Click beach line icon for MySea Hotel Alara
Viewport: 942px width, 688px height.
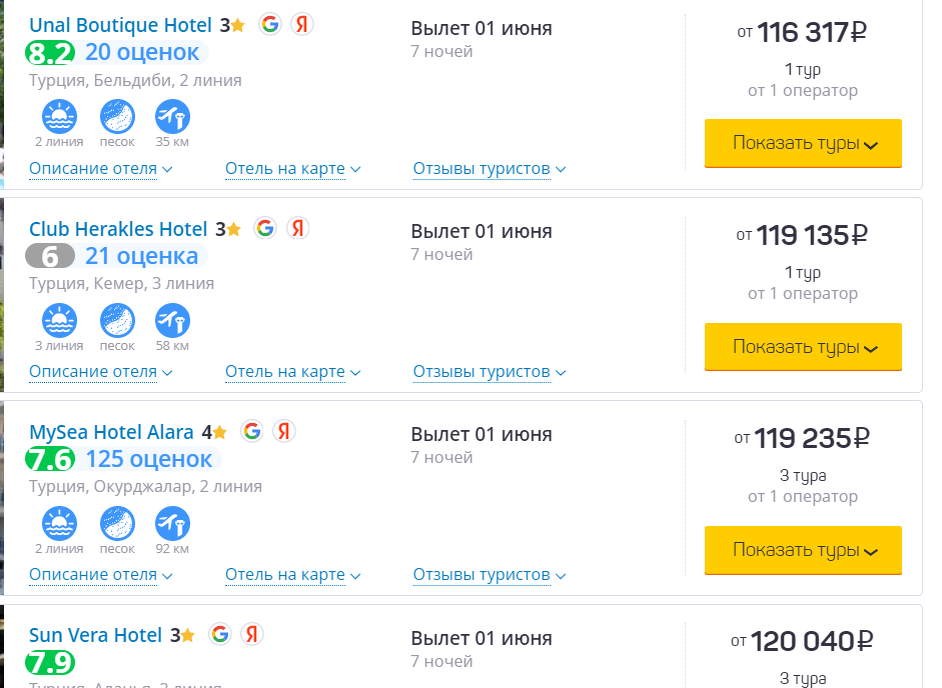tap(59, 524)
